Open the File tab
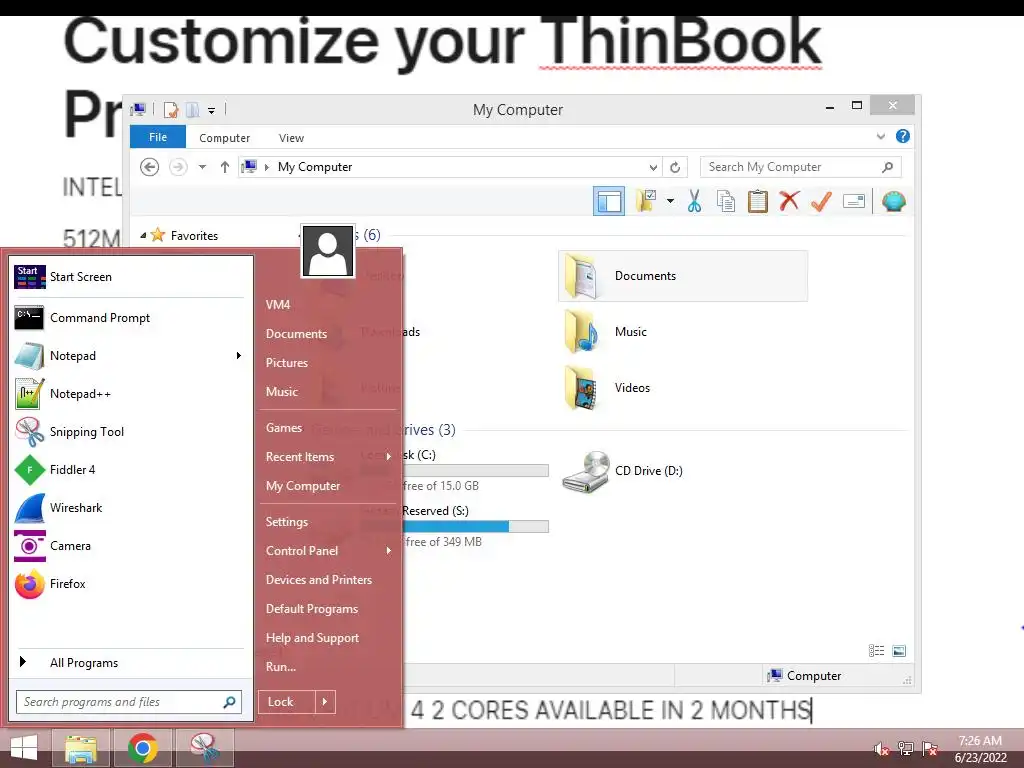Screen dimensions: 1024x768 (x=157, y=137)
